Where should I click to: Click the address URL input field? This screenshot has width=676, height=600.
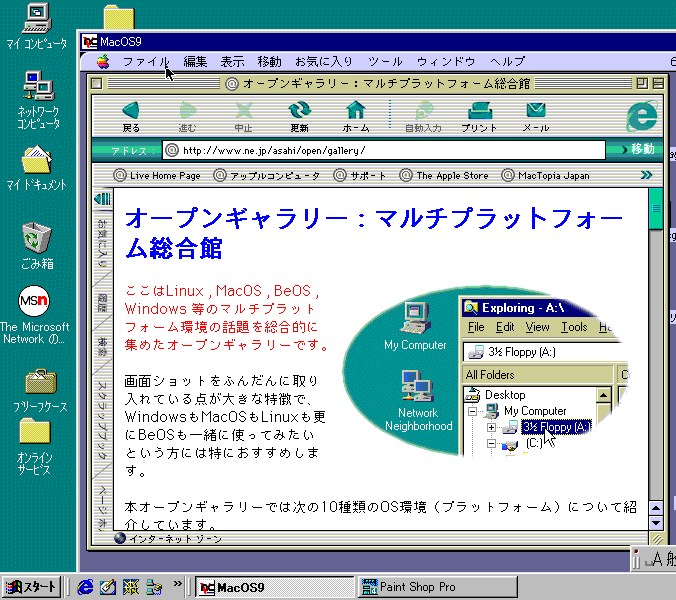(x=384, y=150)
